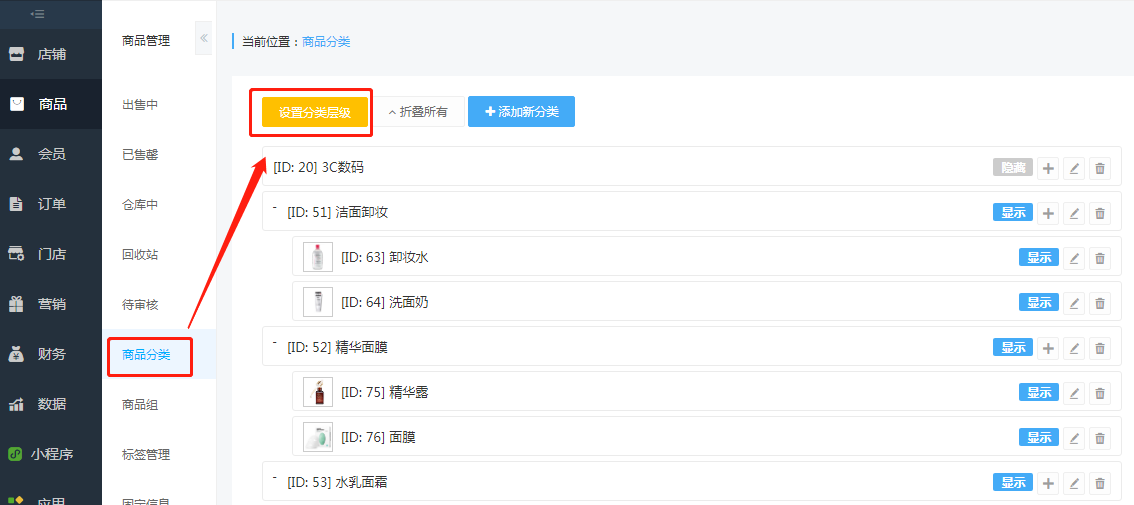Click the 财务 money bag icon
The width and height of the screenshot is (1134, 505).
[16, 355]
